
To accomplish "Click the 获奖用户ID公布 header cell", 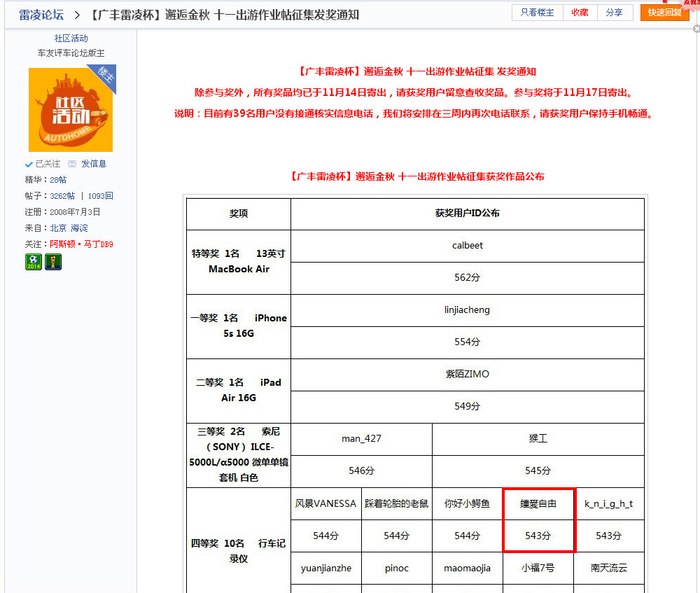I will coord(467,214).
